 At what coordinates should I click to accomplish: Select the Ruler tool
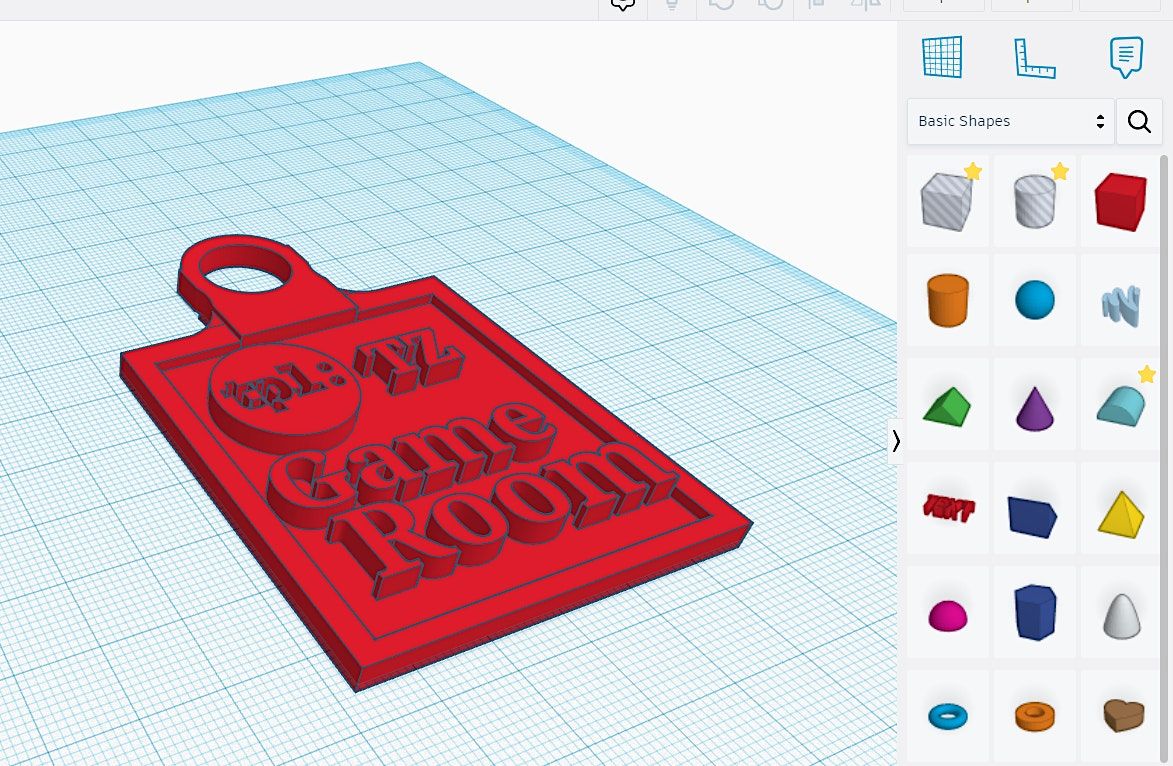coord(1035,57)
